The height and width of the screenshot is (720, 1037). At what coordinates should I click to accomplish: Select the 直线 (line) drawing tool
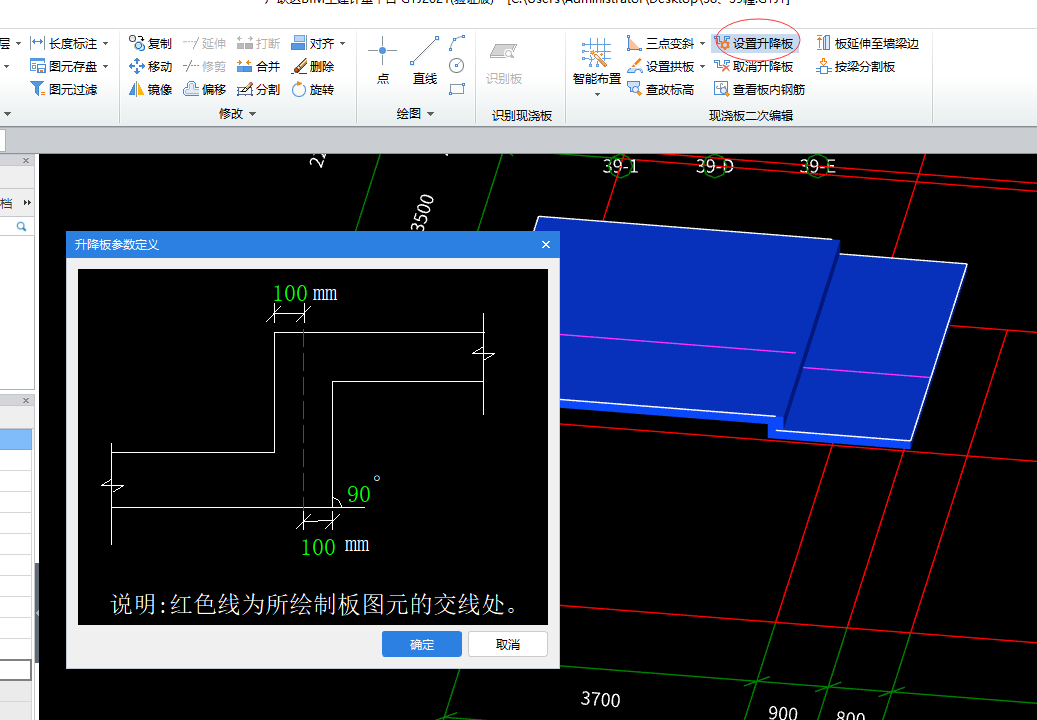pyautogui.click(x=425, y=61)
